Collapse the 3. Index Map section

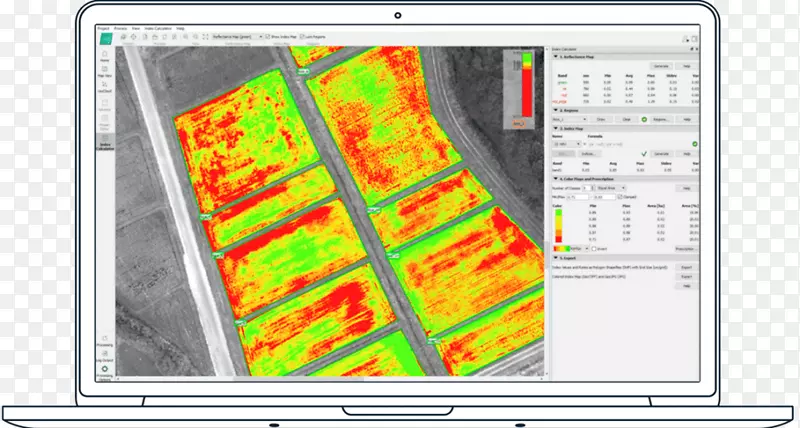click(x=556, y=129)
